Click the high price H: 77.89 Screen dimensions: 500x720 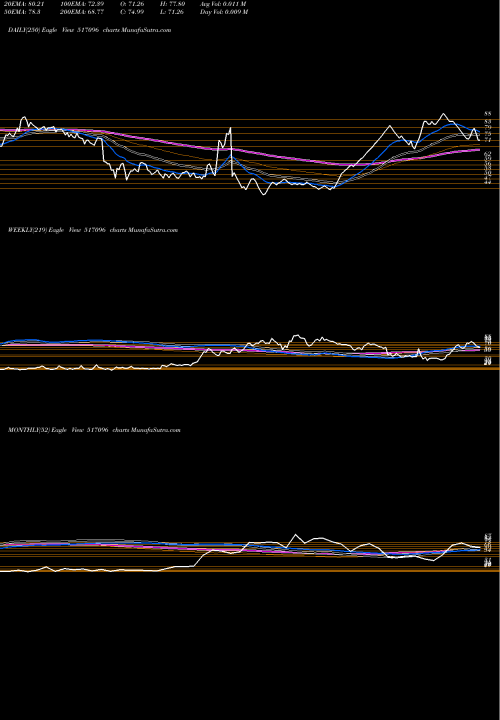[172, 4]
